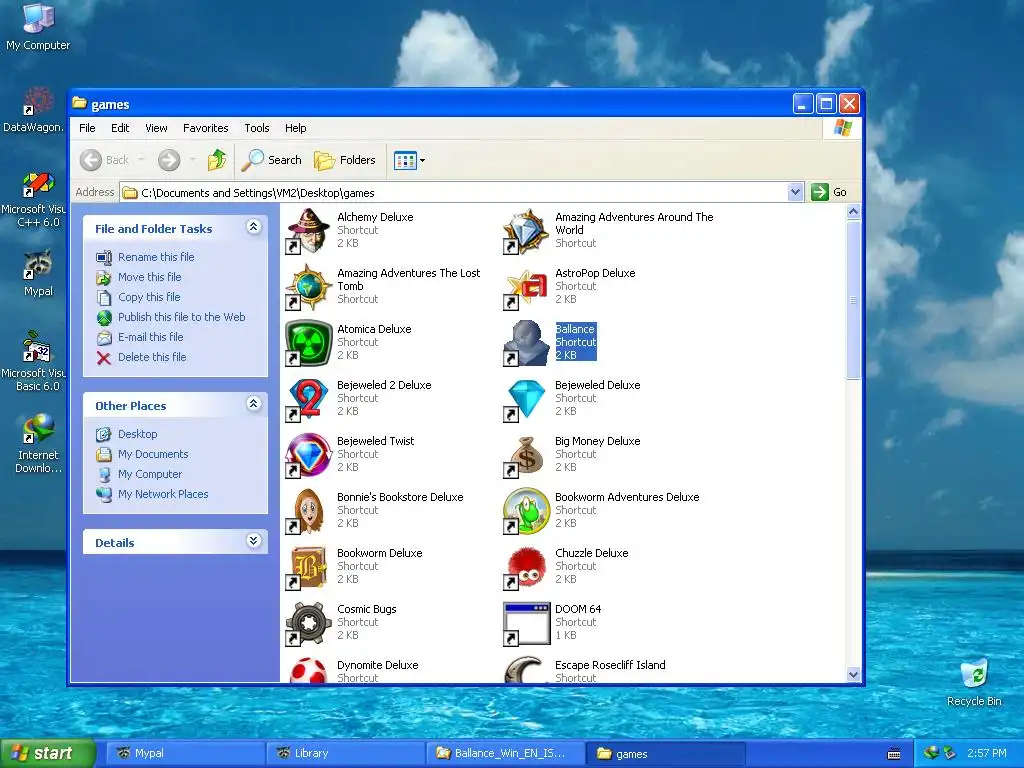Switch to Mypal taskbar button
1024x768 pixels.
coord(187,754)
